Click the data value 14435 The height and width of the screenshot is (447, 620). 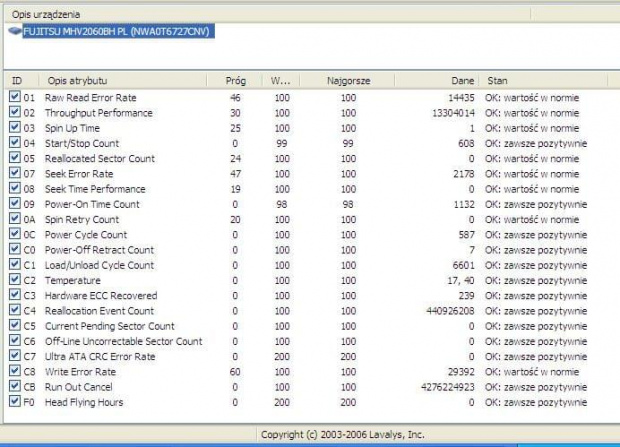click(x=461, y=98)
